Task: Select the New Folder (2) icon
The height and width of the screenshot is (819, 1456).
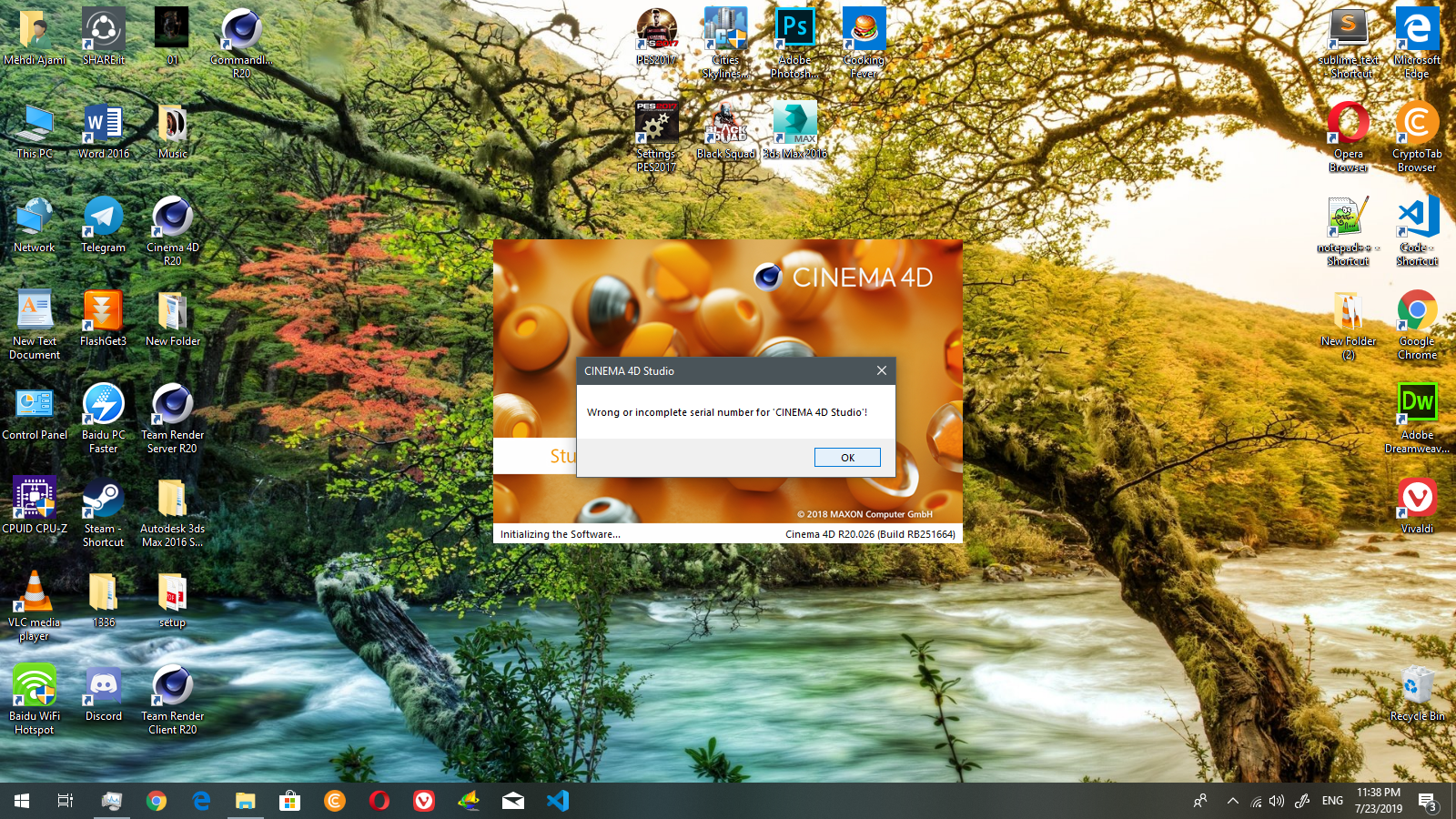Action: click(1349, 324)
